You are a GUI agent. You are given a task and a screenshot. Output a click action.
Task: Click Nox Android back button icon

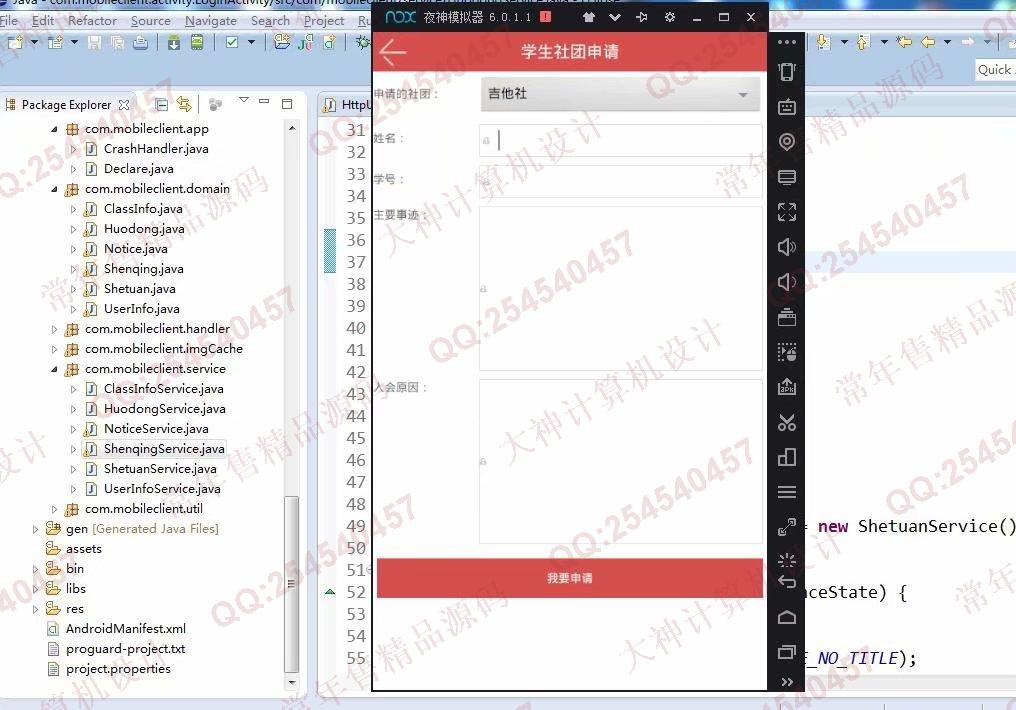pyautogui.click(x=787, y=582)
